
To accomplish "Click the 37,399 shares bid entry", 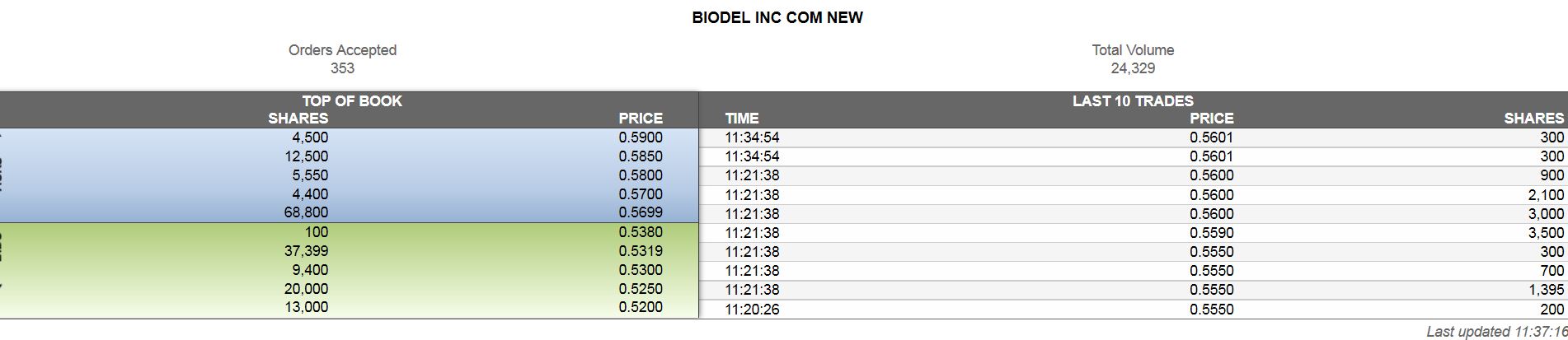I will point(306,251).
